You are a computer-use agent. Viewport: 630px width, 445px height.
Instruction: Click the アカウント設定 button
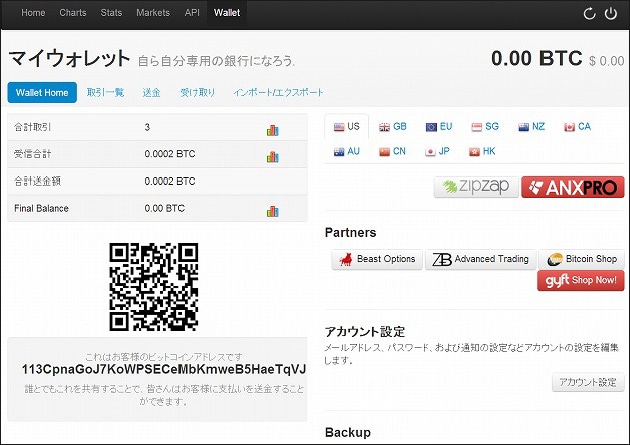(x=588, y=382)
